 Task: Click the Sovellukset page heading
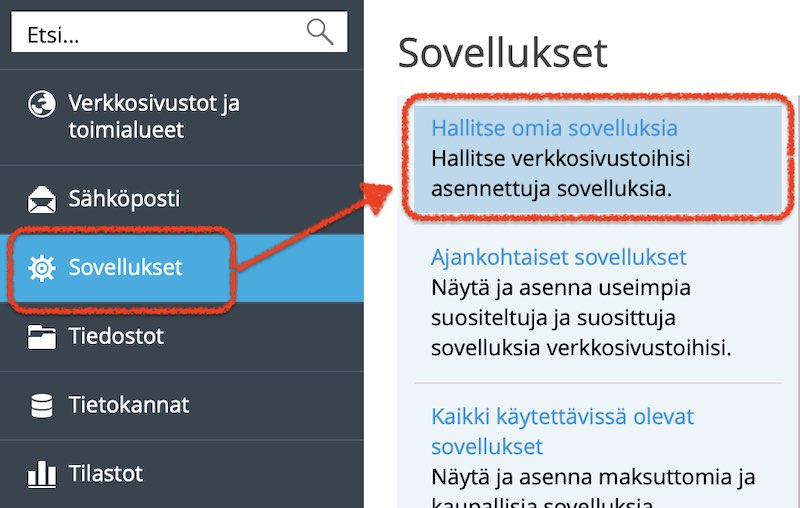(x=503, y=53)
